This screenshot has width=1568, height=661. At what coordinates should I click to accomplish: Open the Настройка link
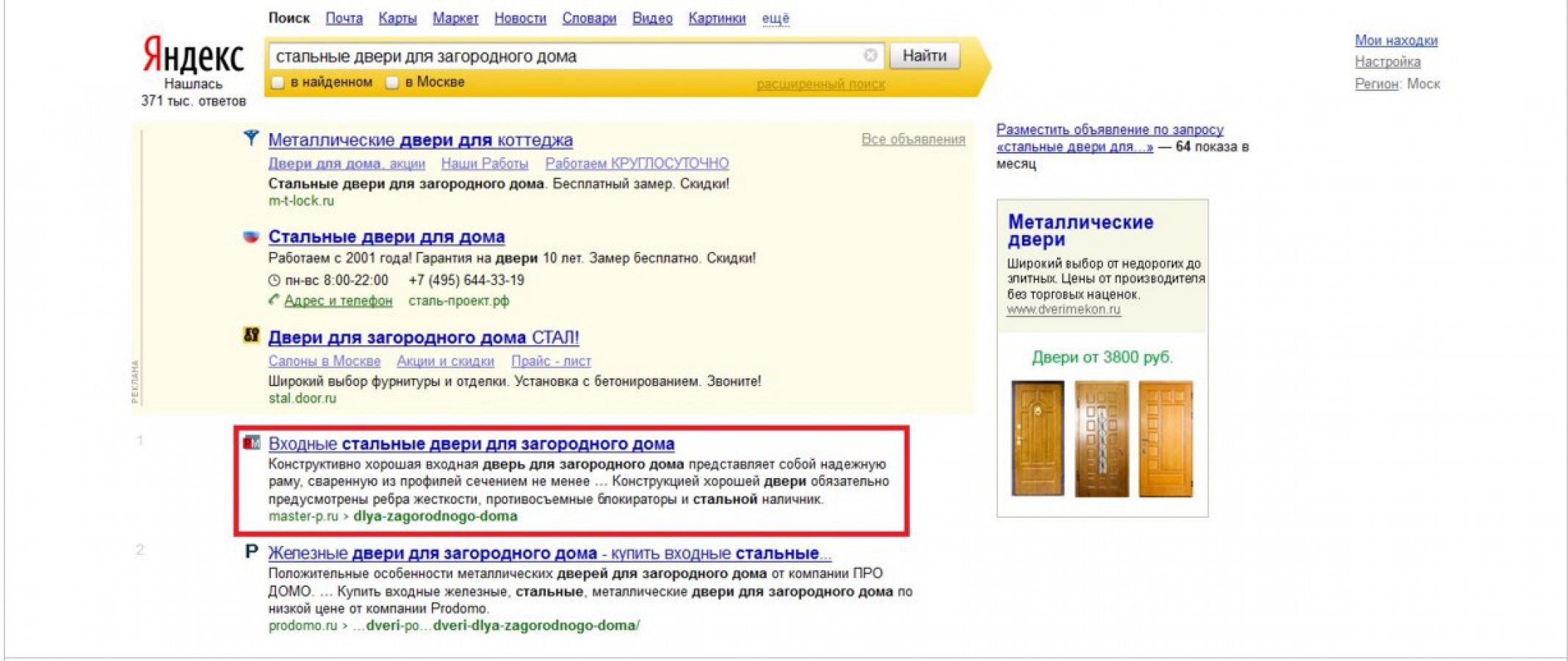[1387, 62]
